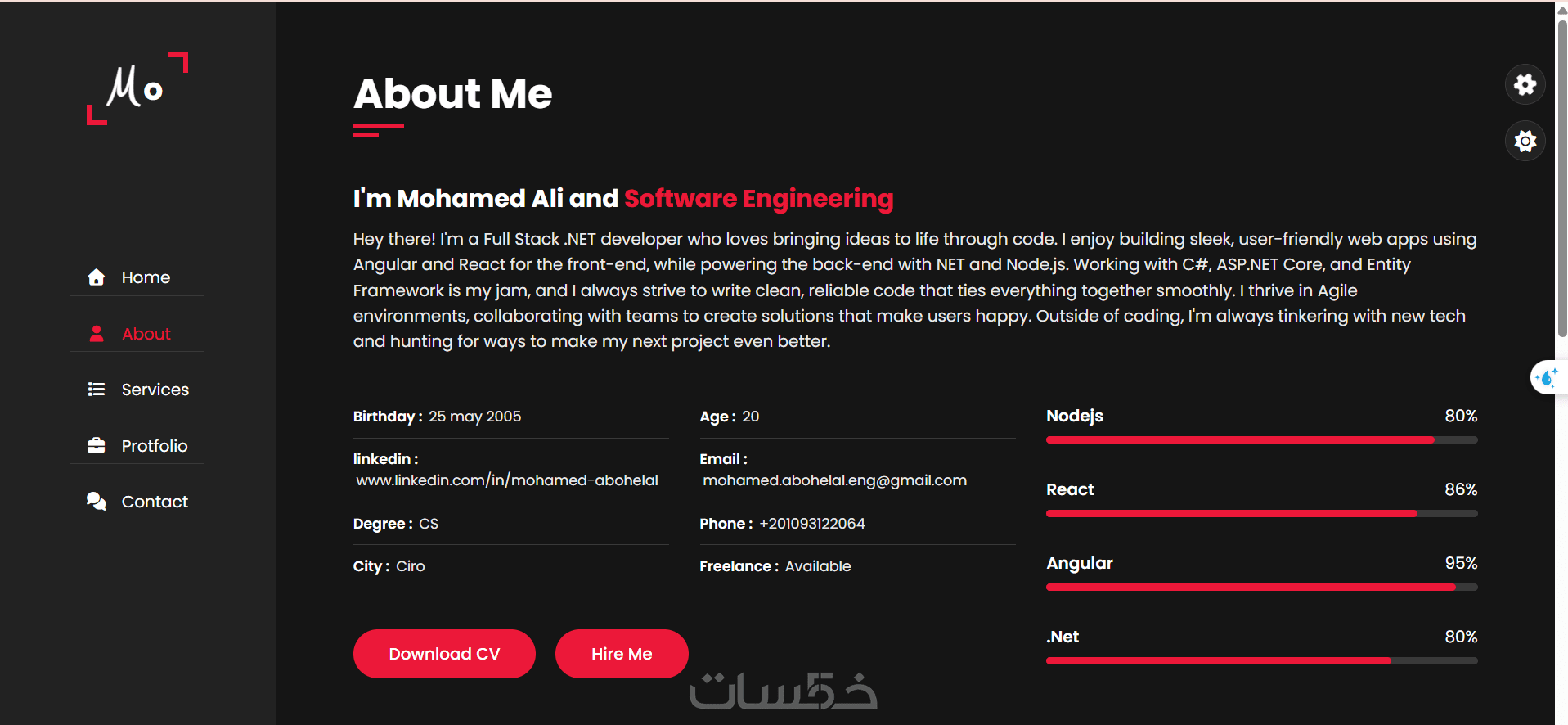The image size is (1568, 725).
Task: Click the Nodejs skill progress bar
Action: (1261, 439)
